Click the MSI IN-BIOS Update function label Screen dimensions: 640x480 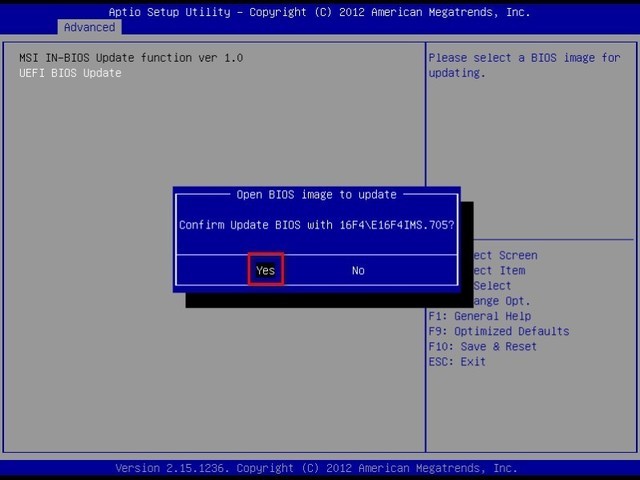pos(130,58)
